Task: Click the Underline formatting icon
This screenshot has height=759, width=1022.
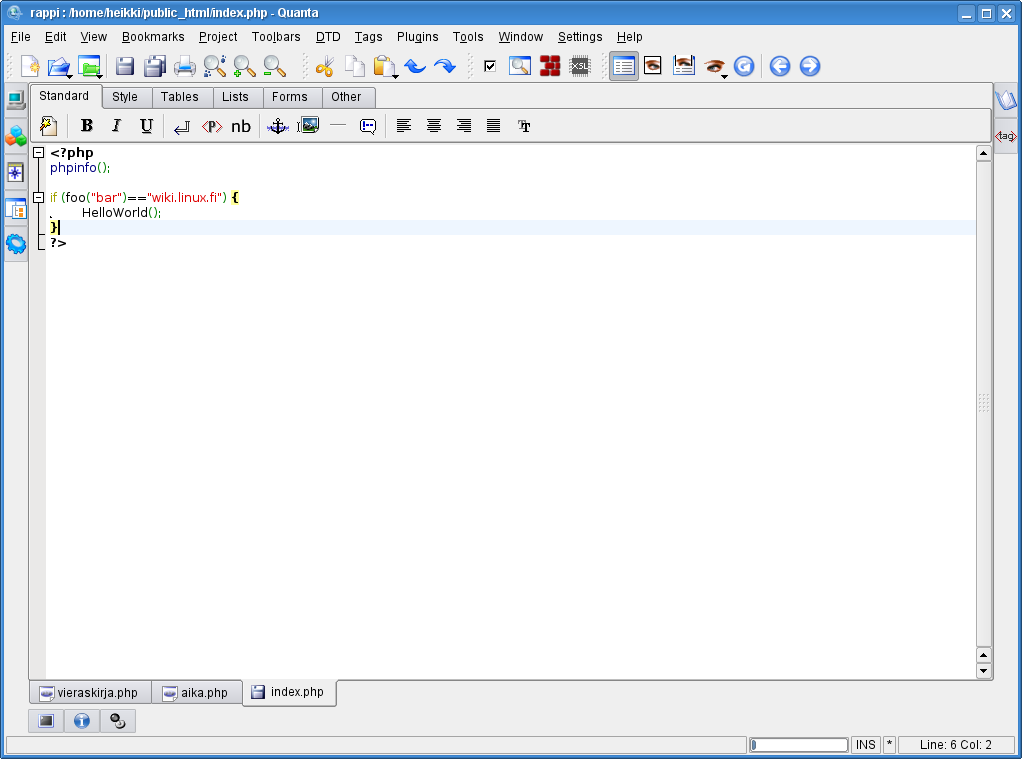Action: pyautogui.click(x=146, y=126)
